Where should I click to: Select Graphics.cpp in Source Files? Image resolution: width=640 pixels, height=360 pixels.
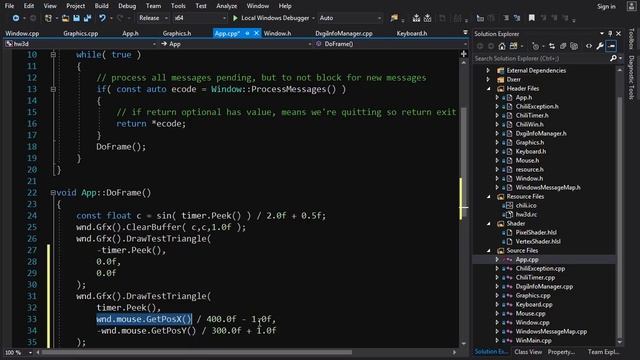coord(533,296)
